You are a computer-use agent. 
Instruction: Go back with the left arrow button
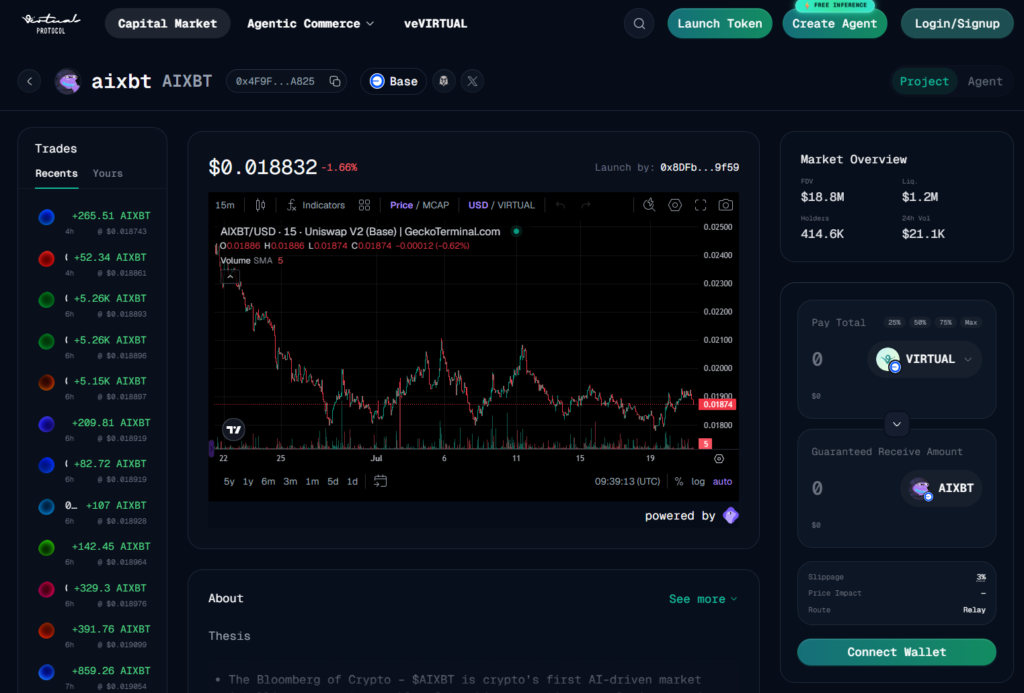click(x=29, y=81)
